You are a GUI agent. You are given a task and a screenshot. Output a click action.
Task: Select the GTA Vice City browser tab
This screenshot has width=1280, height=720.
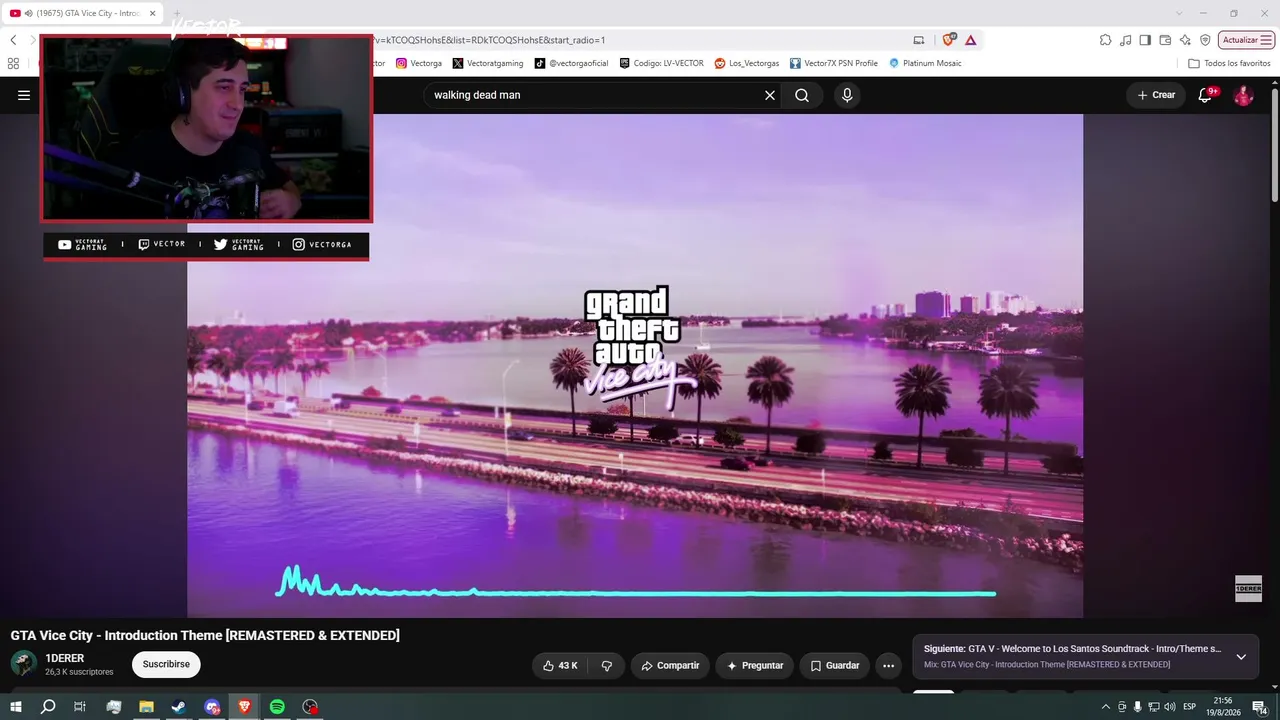(x=84, y=13)
